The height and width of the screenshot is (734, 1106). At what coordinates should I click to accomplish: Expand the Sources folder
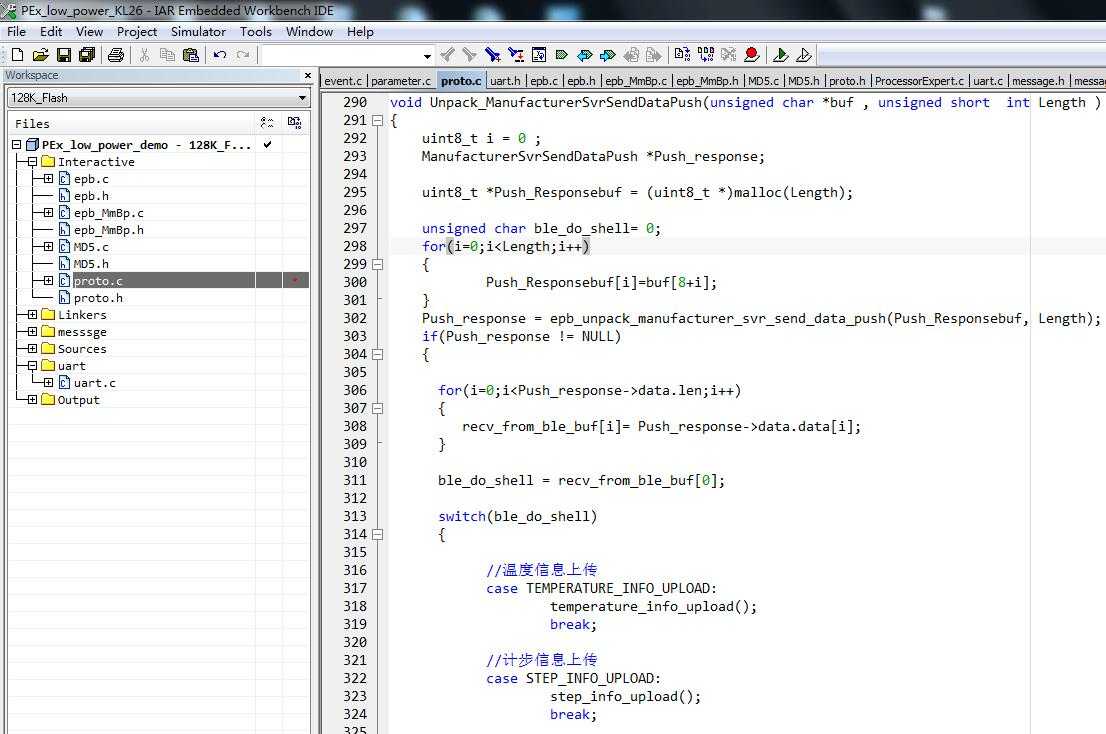click(32, 348)
